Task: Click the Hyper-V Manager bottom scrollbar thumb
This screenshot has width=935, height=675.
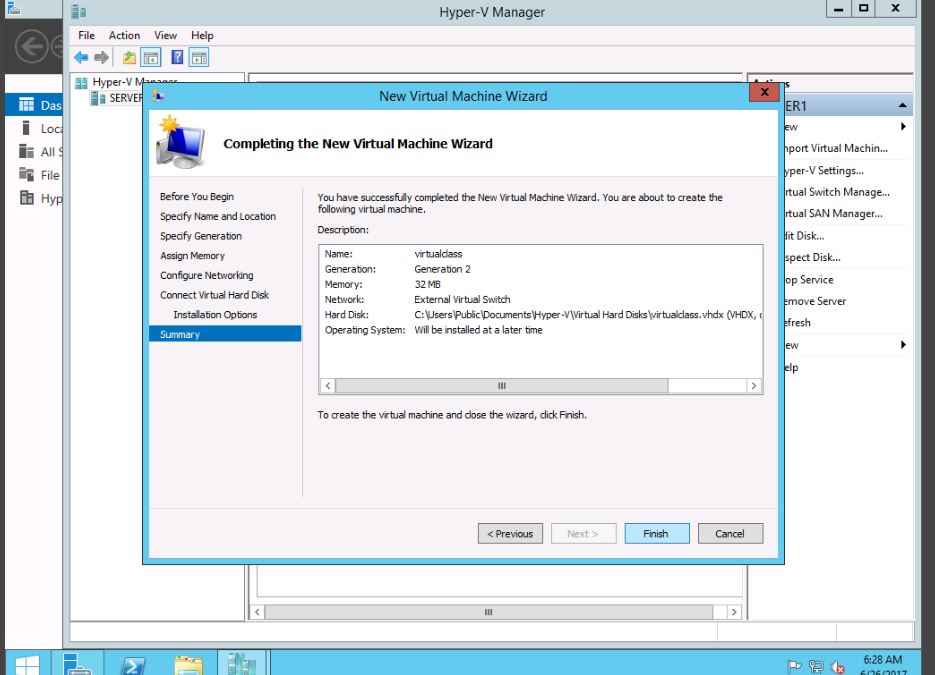Action: click(x=488, y=612)
